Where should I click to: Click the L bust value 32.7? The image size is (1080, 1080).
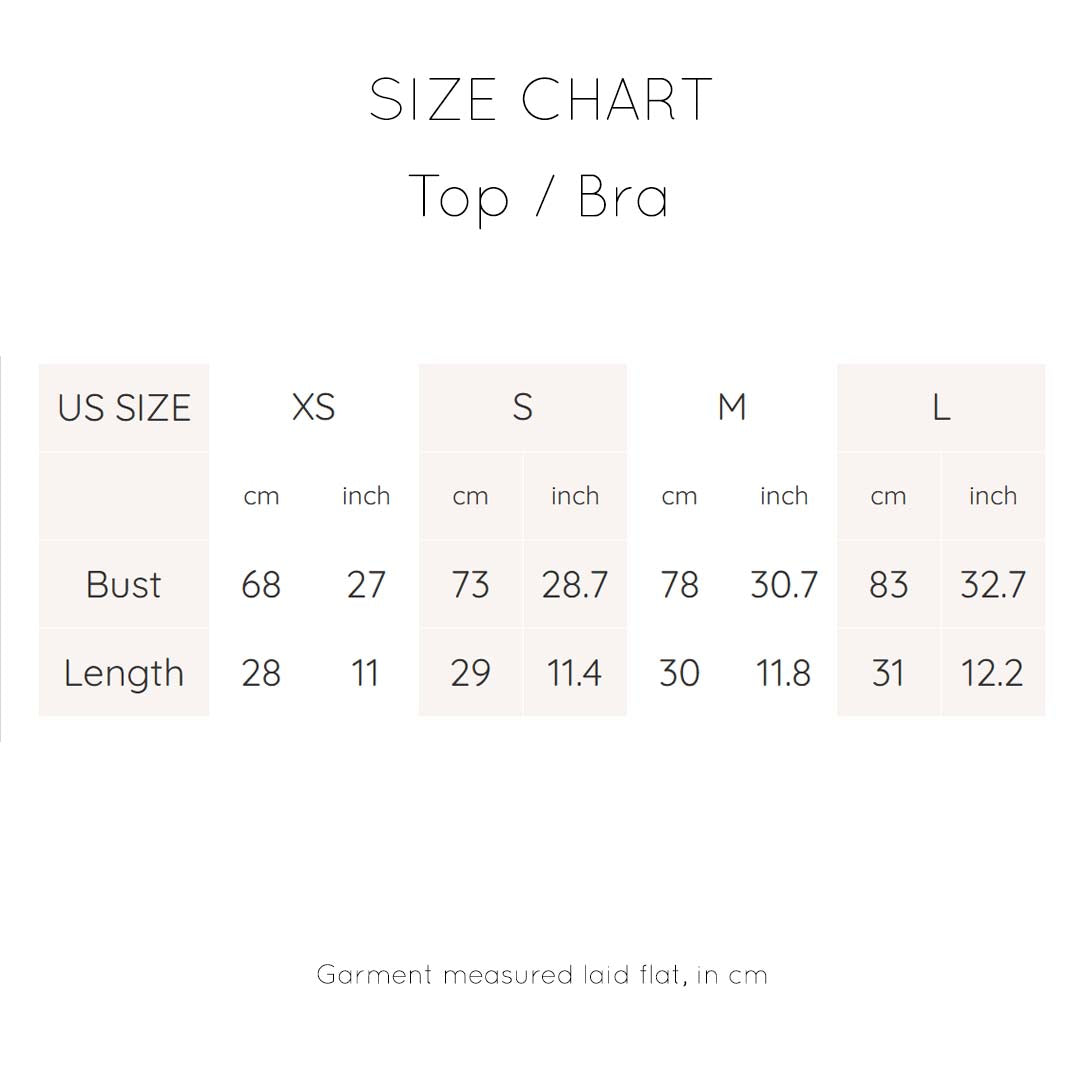(x=993, y=585)
